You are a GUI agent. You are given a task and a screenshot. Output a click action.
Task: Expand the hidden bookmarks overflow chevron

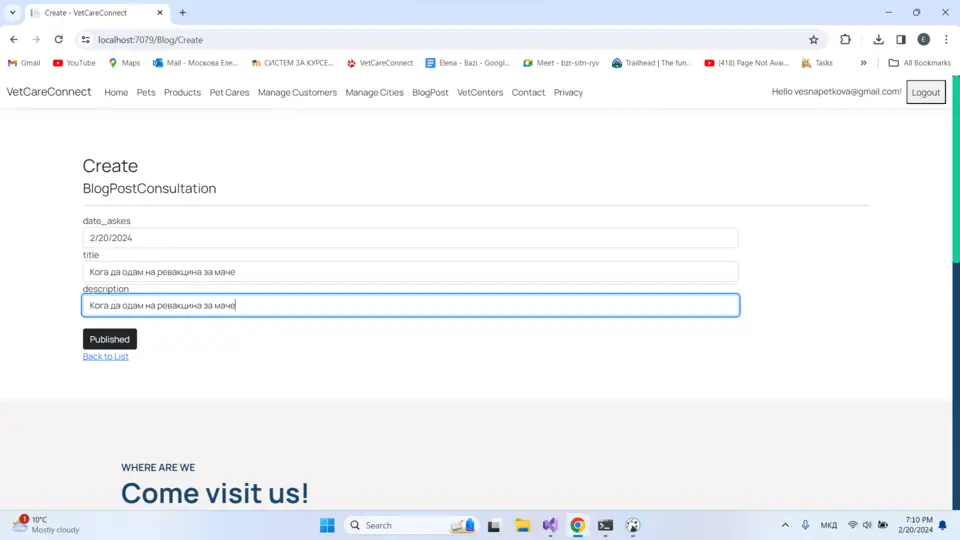point(863,63)
